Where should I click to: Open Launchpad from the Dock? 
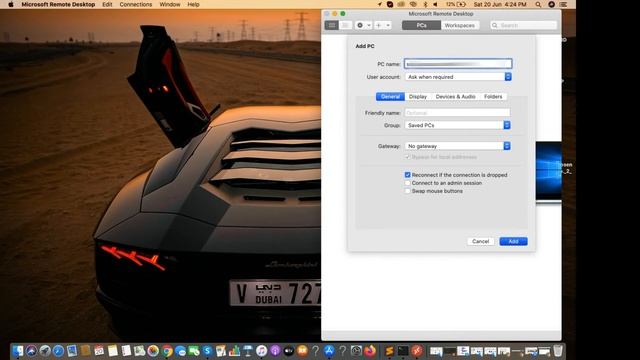pyautogui.click(x=45, y=351)
